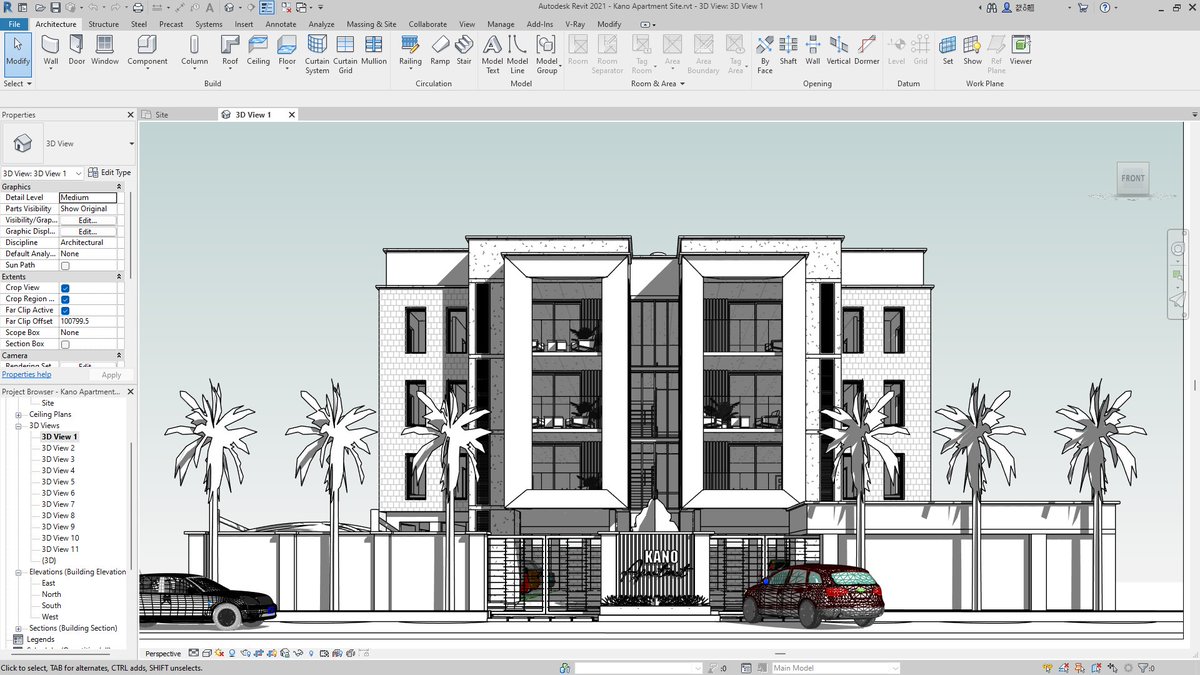Click FRONT on the ViewCube

click(x=1131, y=178)
